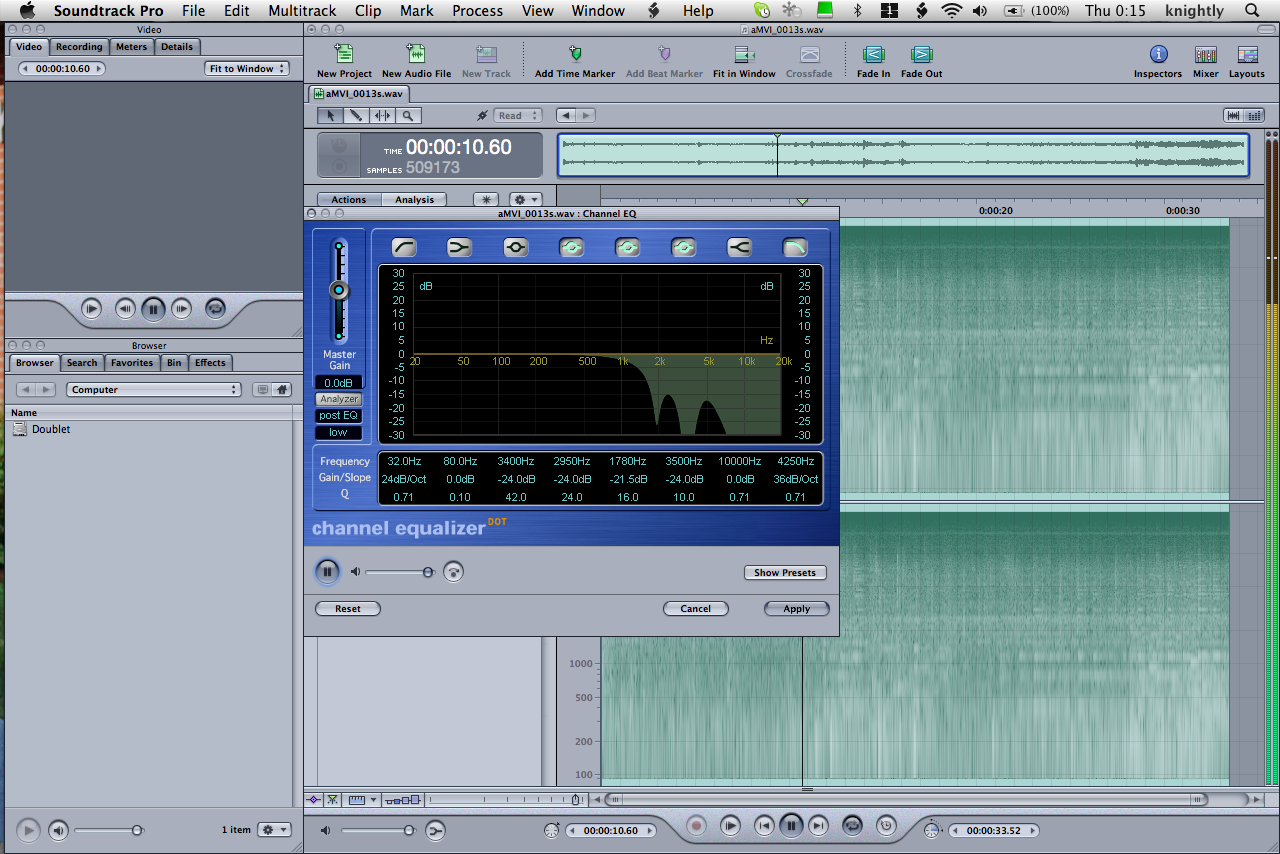The image size is (1280, 854).
Task: Toggle cycle mode in main transport
Action: pos(852,826)
